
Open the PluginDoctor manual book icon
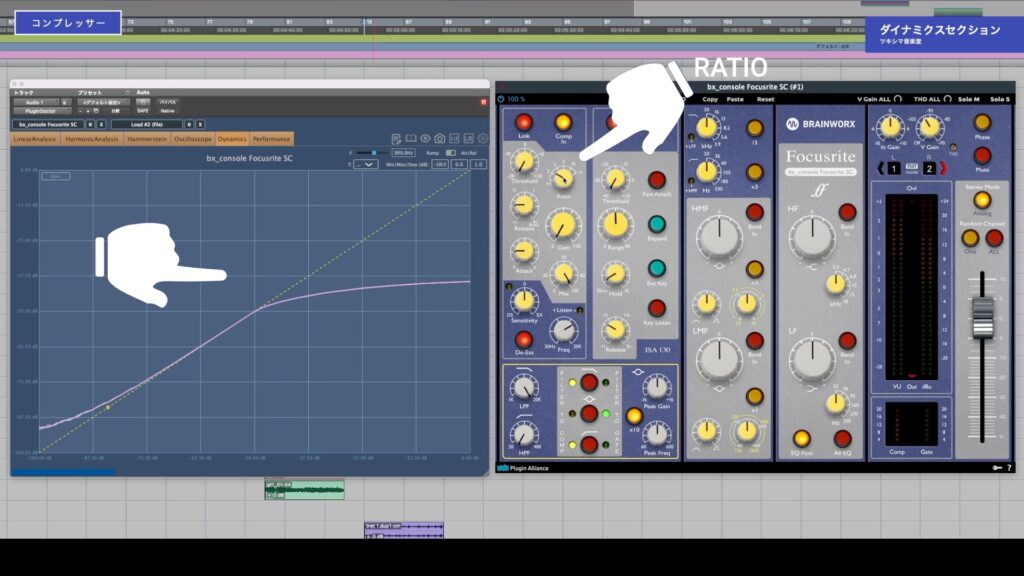pyautogui.click(x=411, y=138)
